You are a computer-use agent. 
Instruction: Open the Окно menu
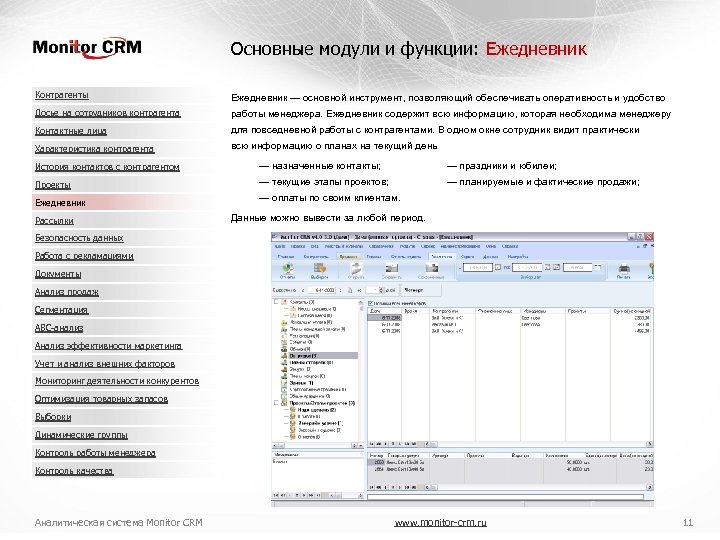[x=490, y=247]
